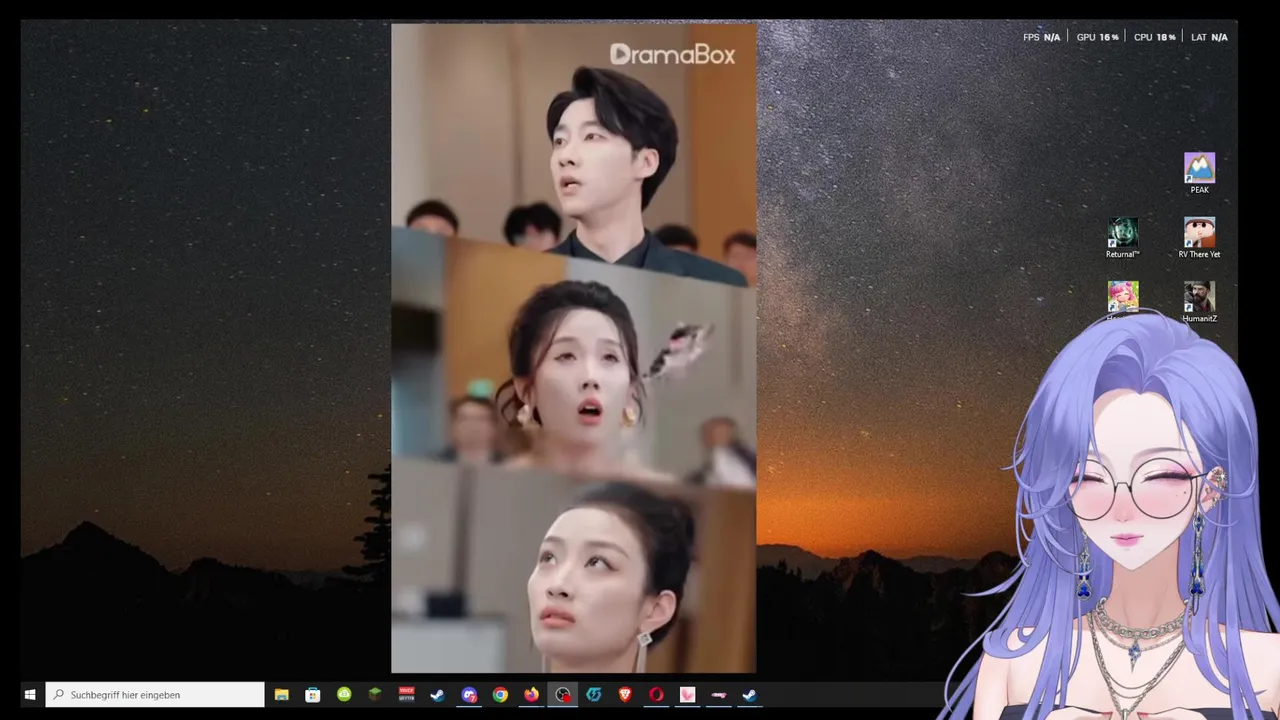The image size is (1280, 720).
Task: Click the LAT N/A overlay readout
Action: (x=1209, y=37)
